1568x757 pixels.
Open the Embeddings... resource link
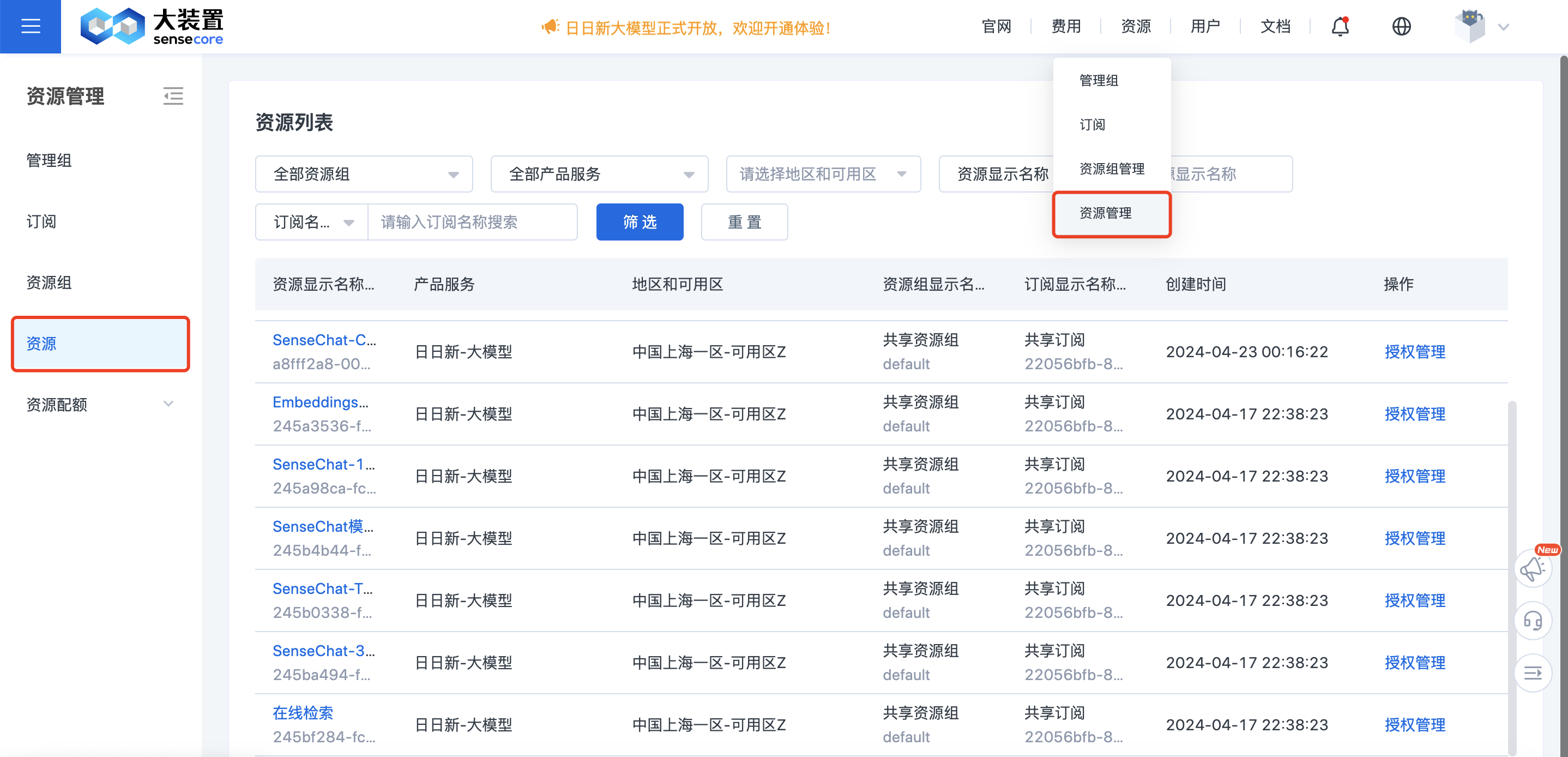coord(320,402)
